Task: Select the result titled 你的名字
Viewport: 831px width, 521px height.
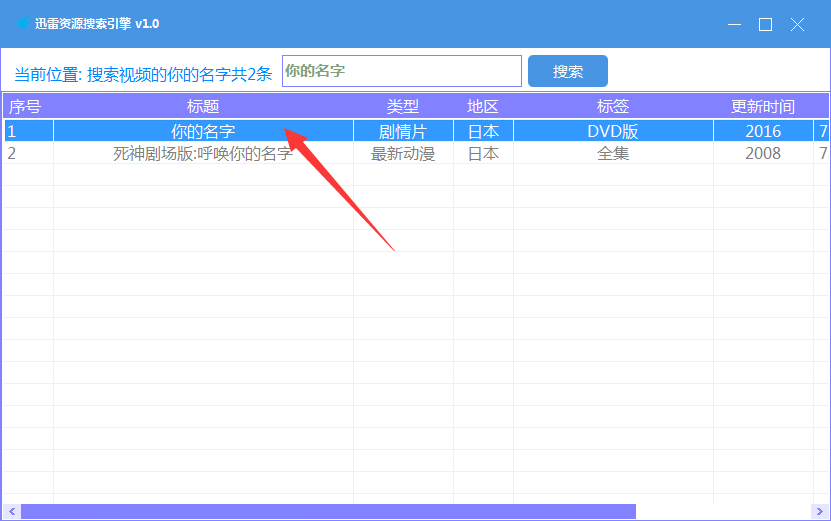Action: (x=203, y=131)
